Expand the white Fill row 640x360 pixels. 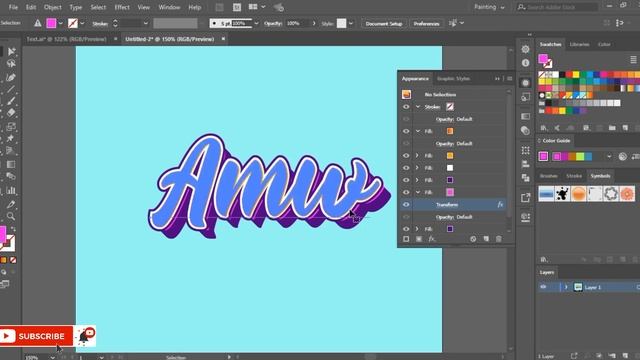coord(417,168)
